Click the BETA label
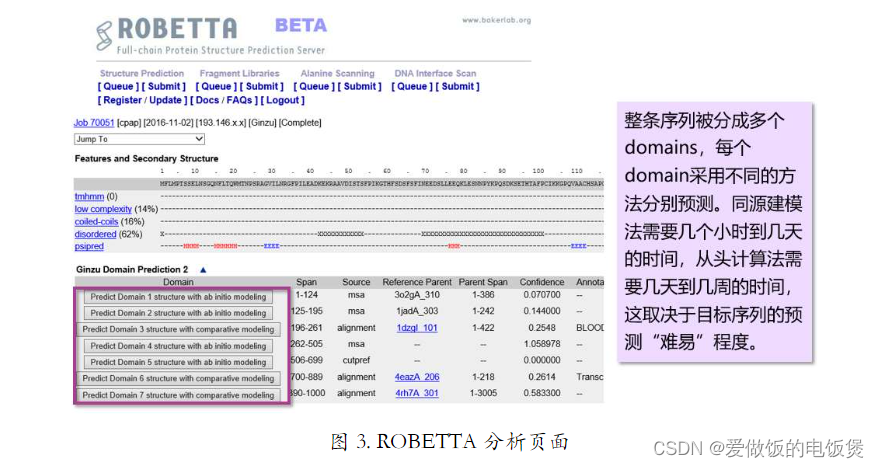 pos(301,25)
